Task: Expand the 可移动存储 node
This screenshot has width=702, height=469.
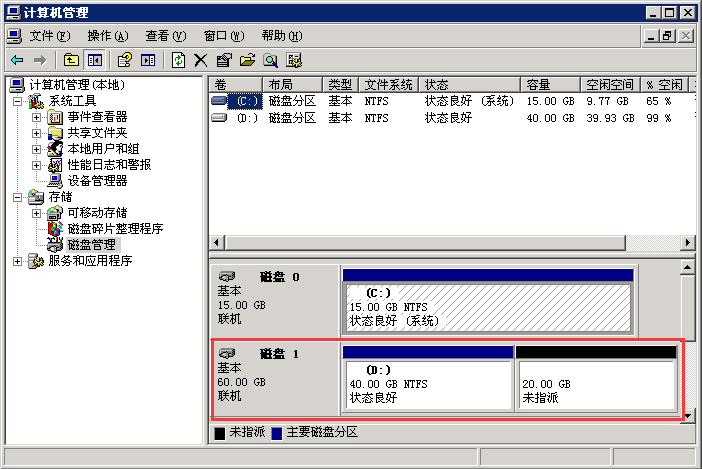Action: pyautogui.click(x=36, y=213)
